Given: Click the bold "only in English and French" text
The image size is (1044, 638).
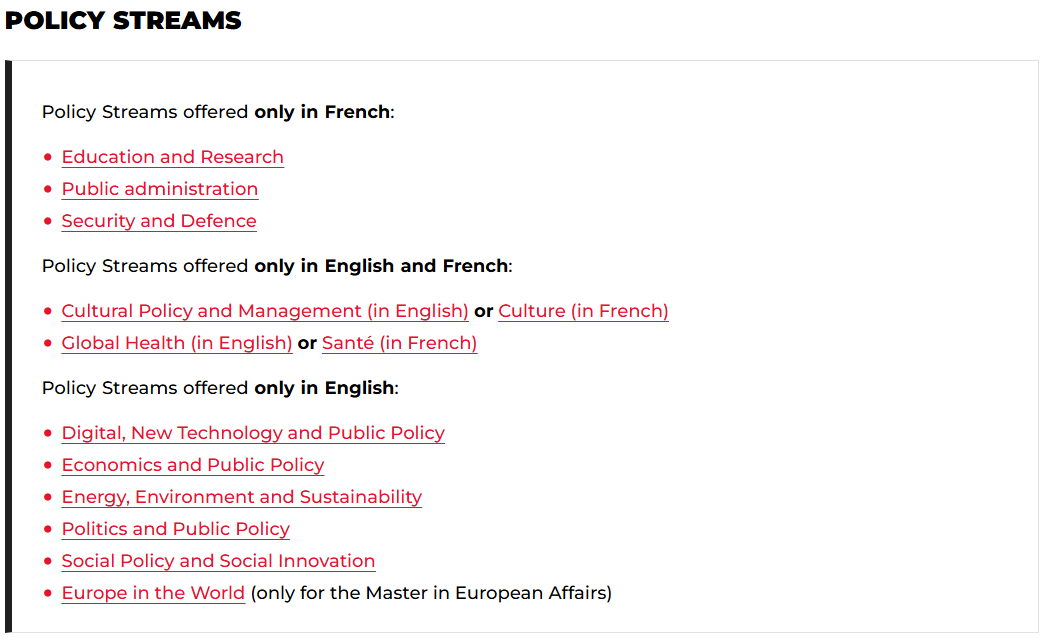Looking at the screenshot, I should 381,266.
